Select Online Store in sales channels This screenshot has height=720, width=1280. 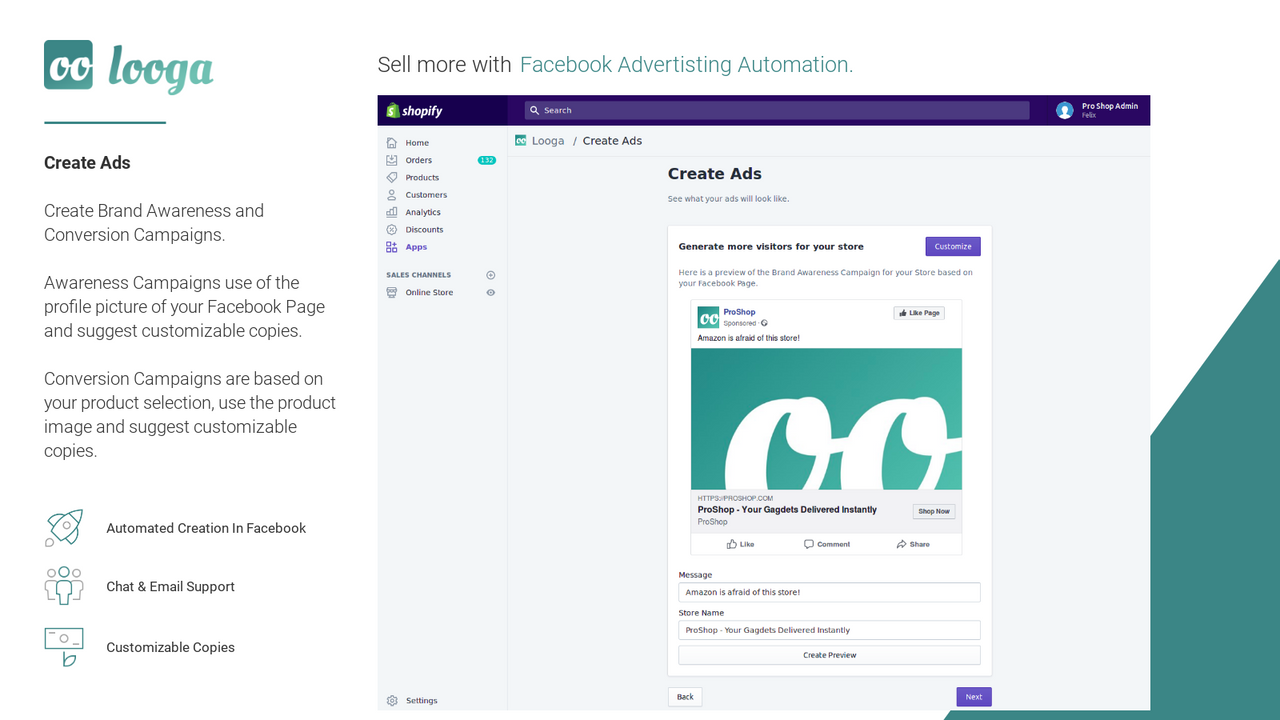coord(429,293)
